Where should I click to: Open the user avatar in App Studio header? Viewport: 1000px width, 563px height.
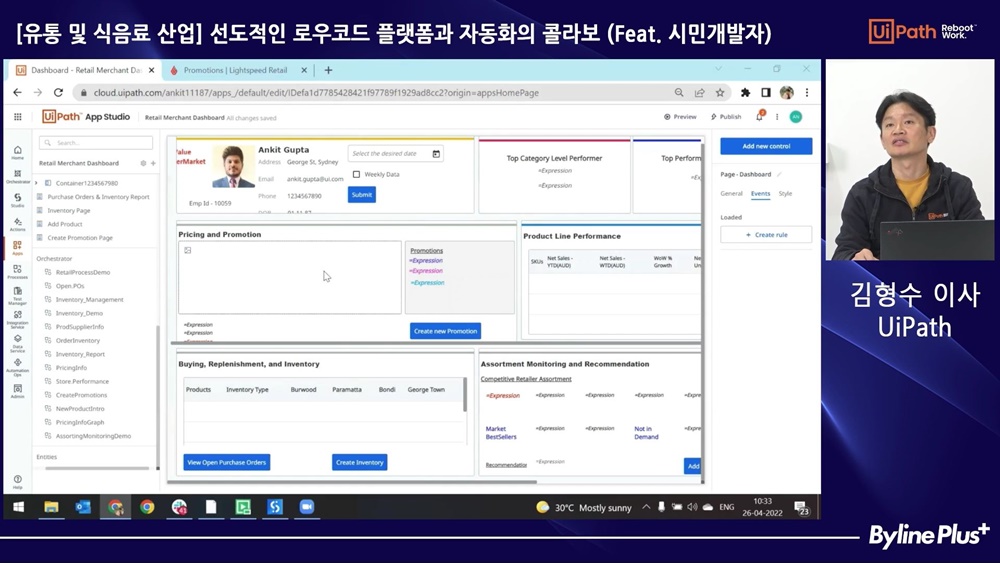pos(796,117)
